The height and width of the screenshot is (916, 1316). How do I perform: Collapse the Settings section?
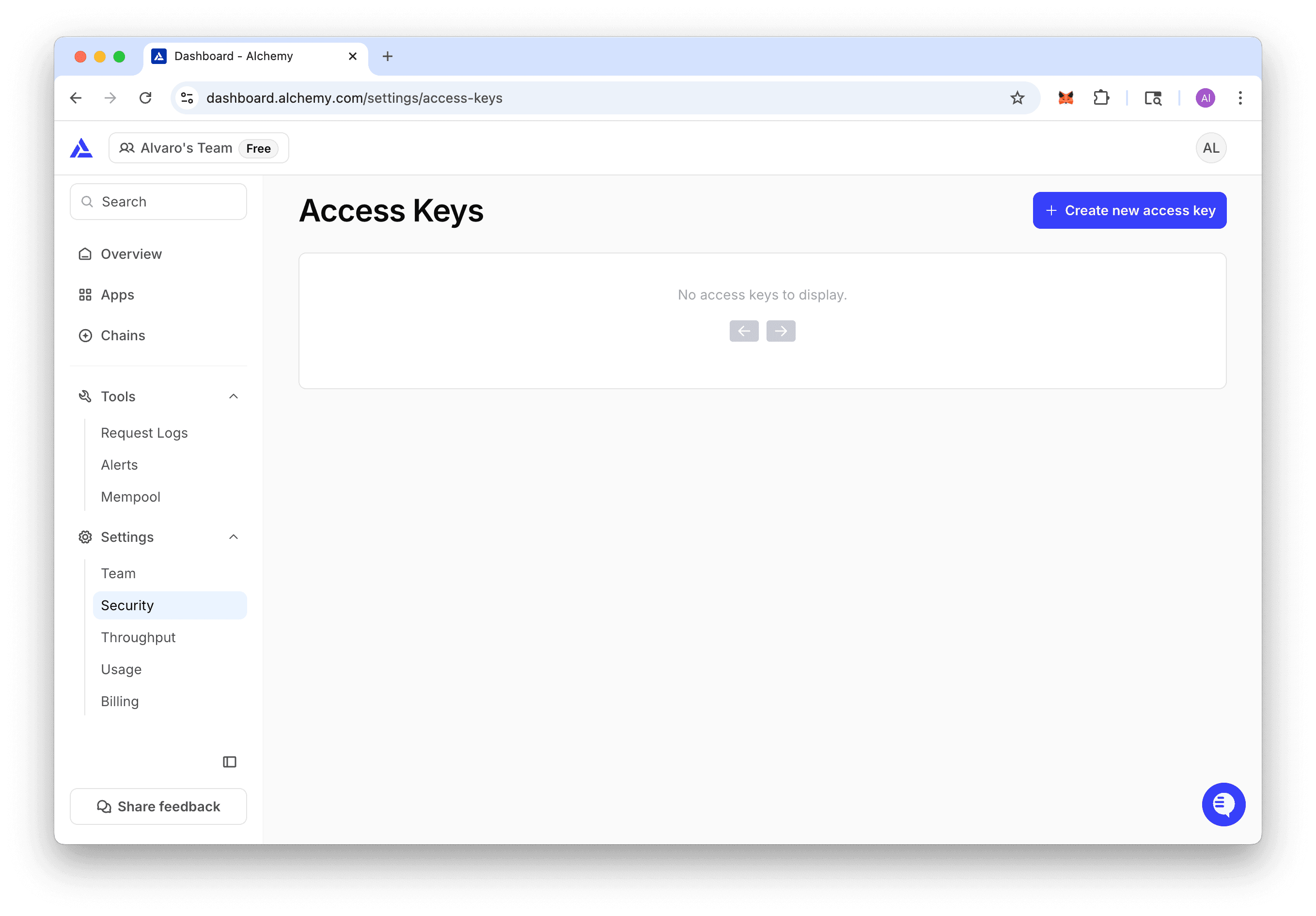pos(233,537)
